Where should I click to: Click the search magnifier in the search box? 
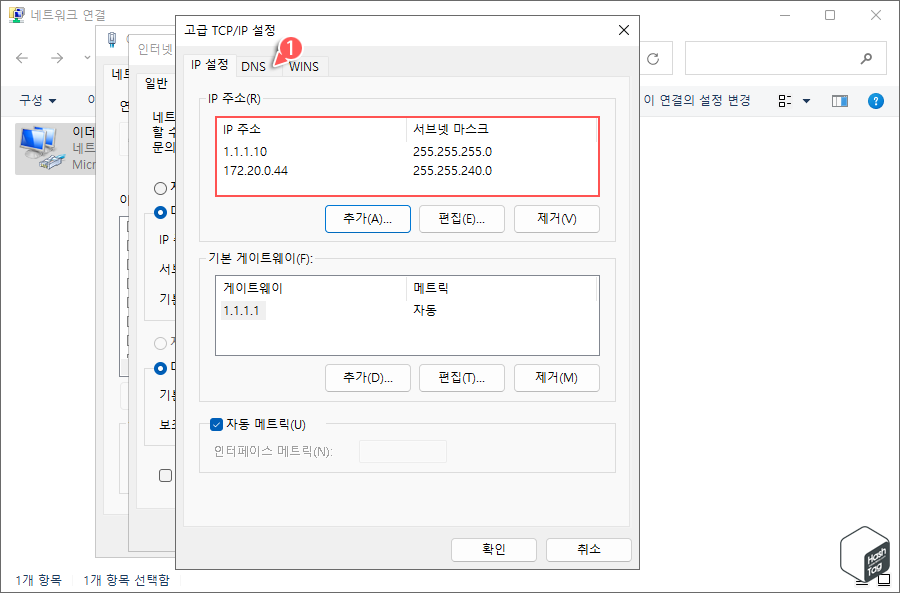tap(867, 58)
